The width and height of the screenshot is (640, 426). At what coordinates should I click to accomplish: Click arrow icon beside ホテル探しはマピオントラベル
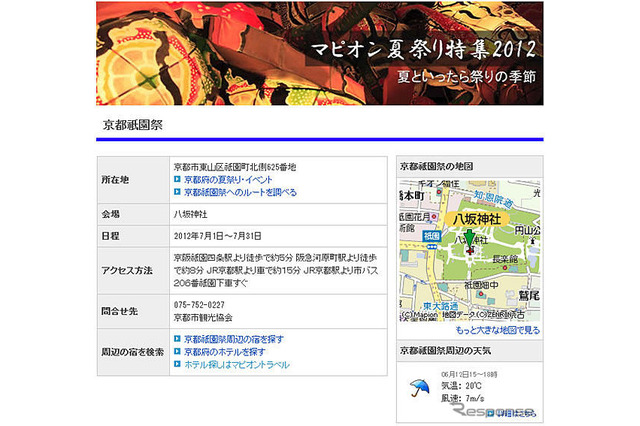(177, 366)
